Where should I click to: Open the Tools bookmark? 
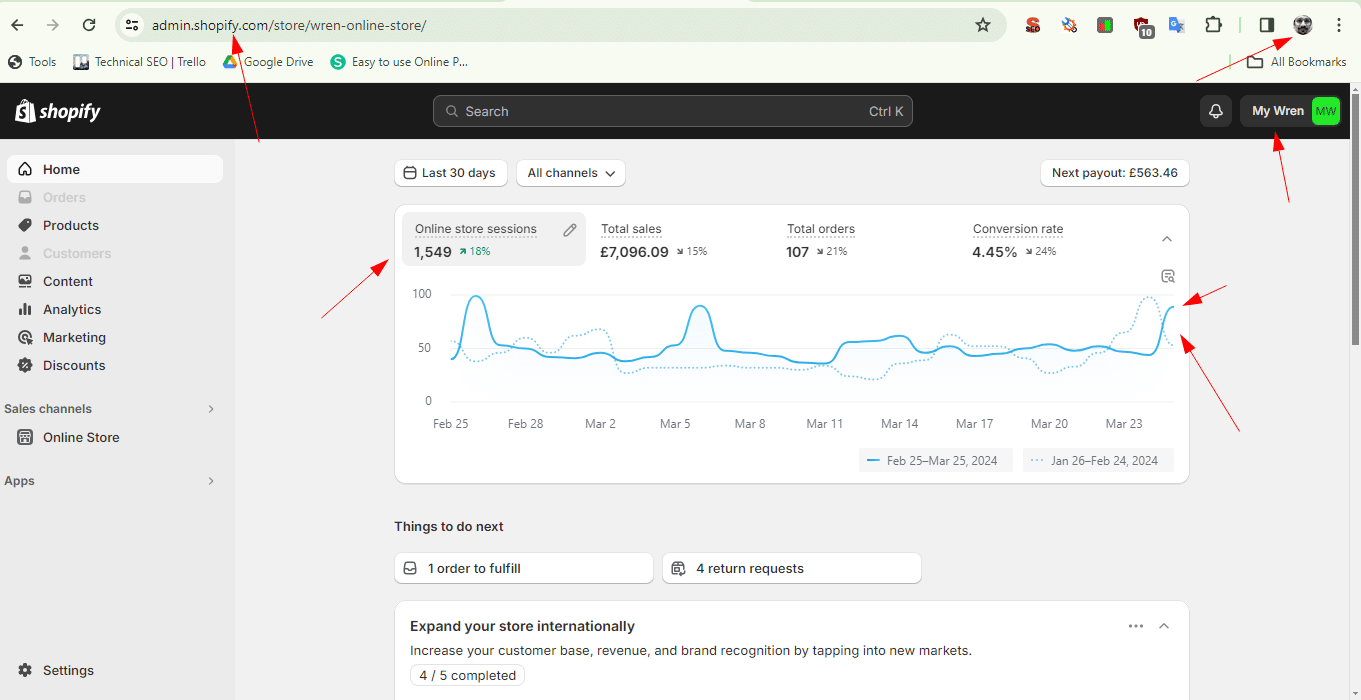pyautogui.click(x=32, y=62)
